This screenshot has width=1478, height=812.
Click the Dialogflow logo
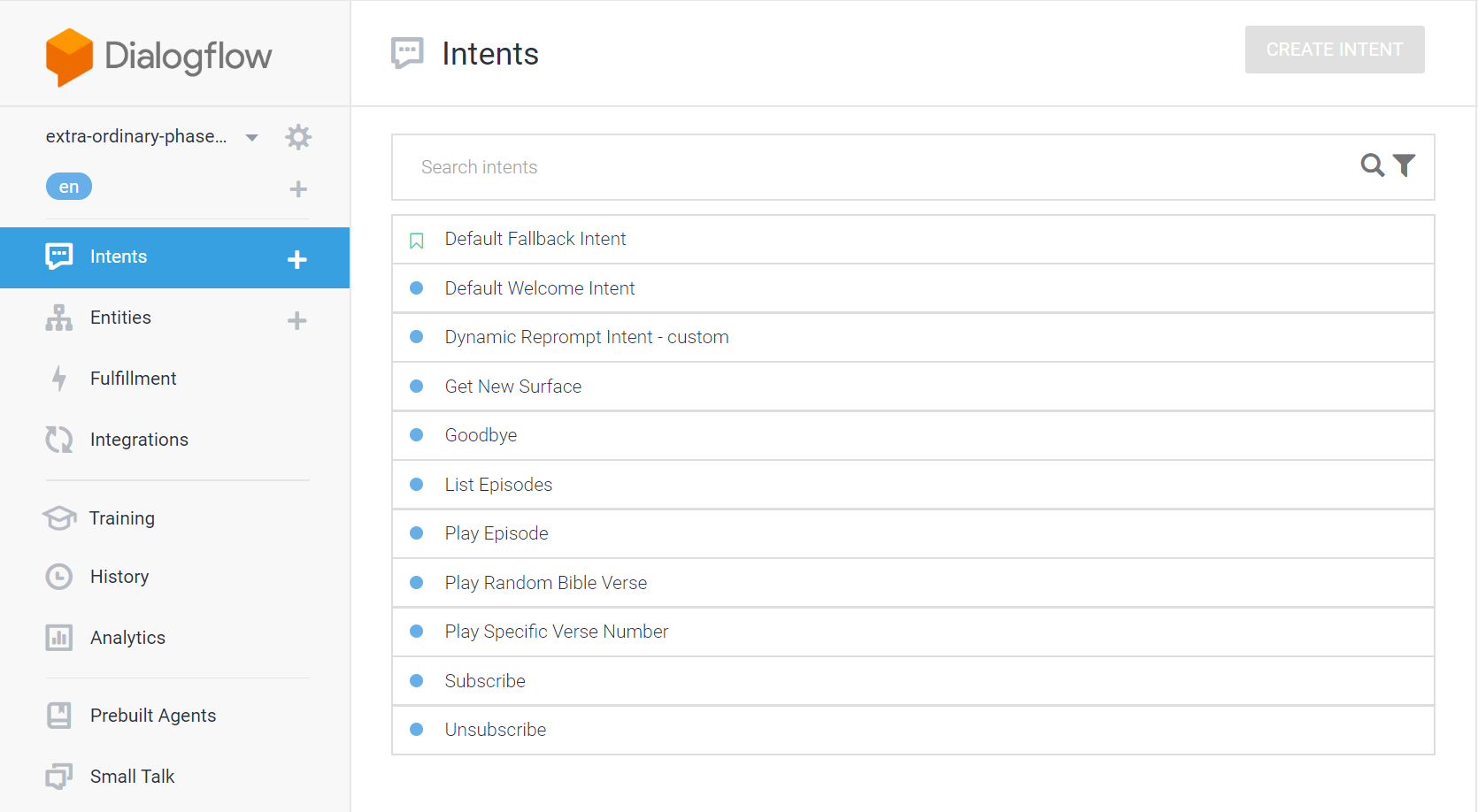pyautogui.click(x=159, y=57)
